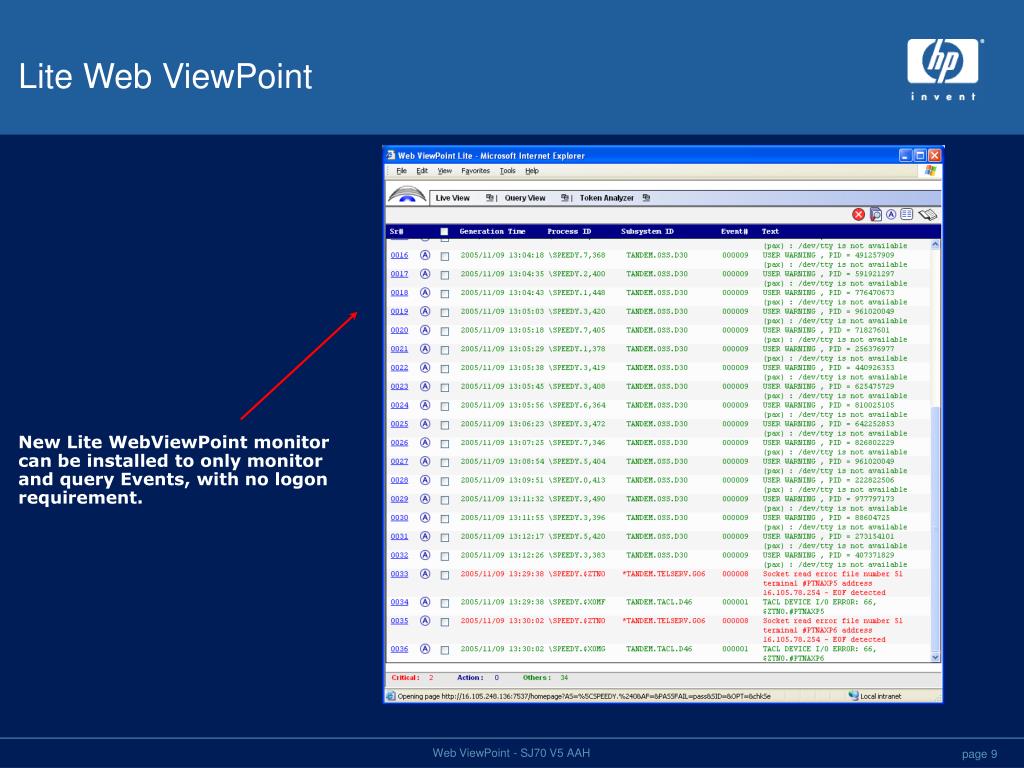The height and width of the screenshot is (768, 1024).
Task: Click the Subsystem ID column header
Action: [x=647, y=232]
